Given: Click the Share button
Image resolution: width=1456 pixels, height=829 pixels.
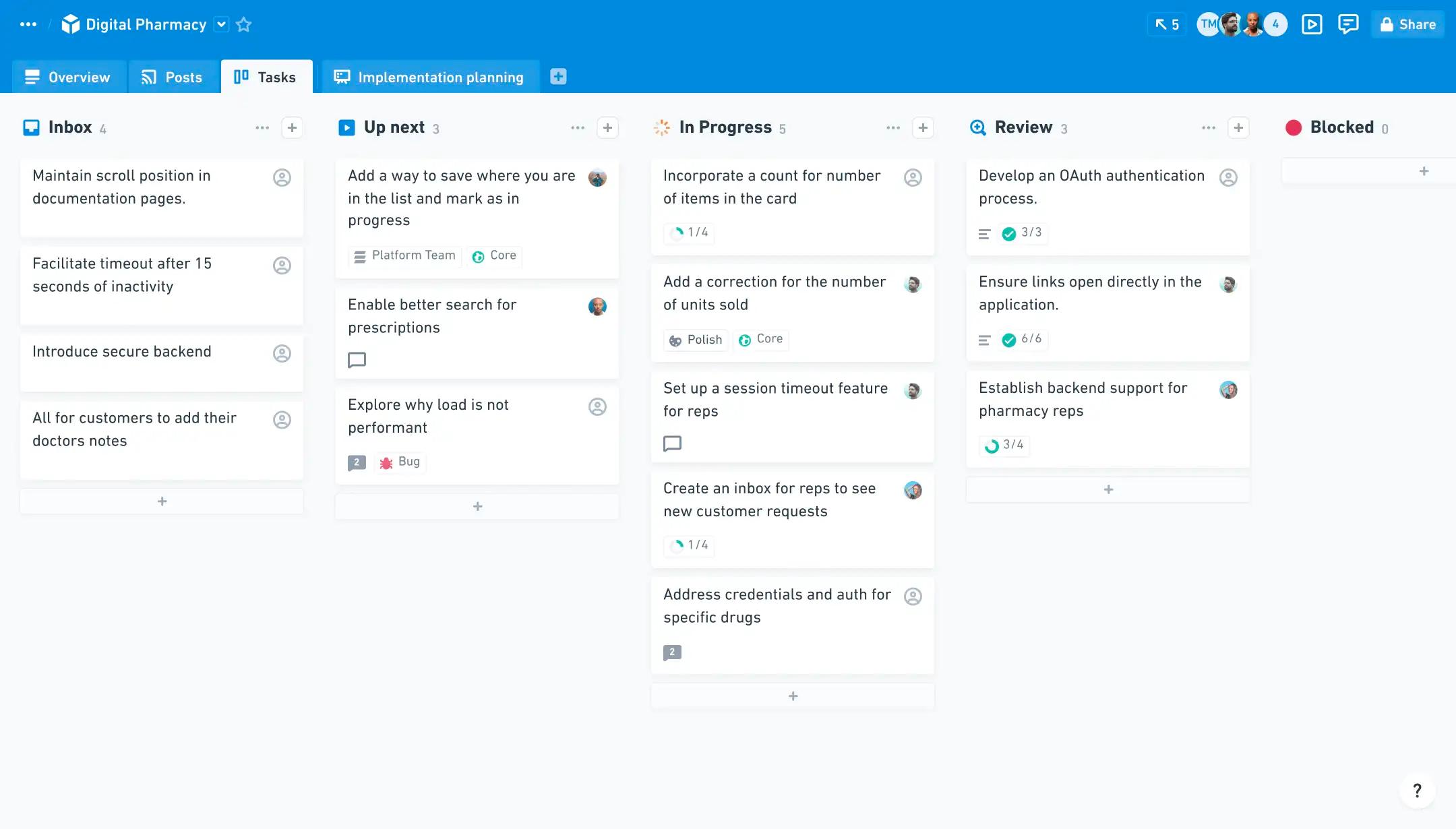Looking at the screenshot, I should (x=1407, y=25).
